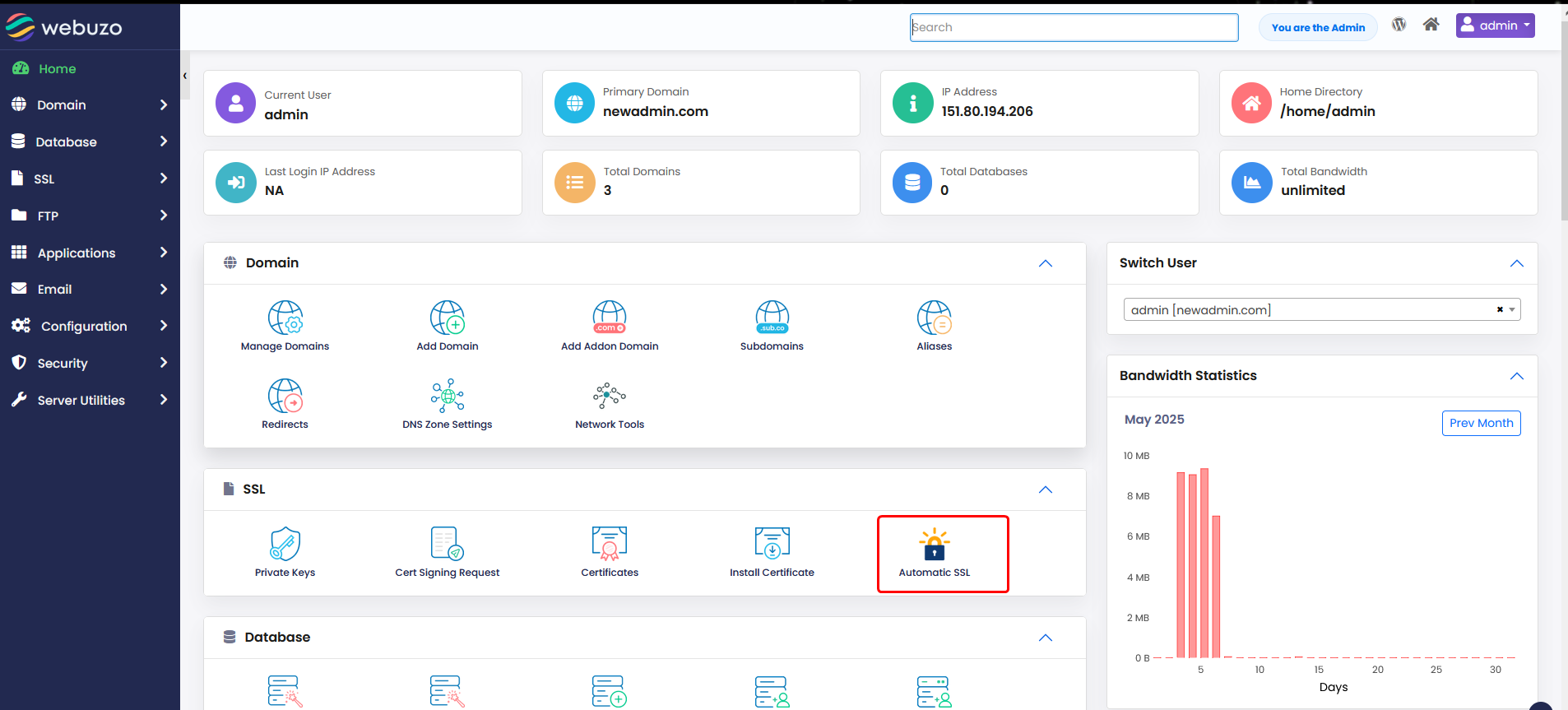The height and width of the screenshot is (710, 1568).
Task: Collapse the Domain panel
Action: click(x=1046, y=263)
